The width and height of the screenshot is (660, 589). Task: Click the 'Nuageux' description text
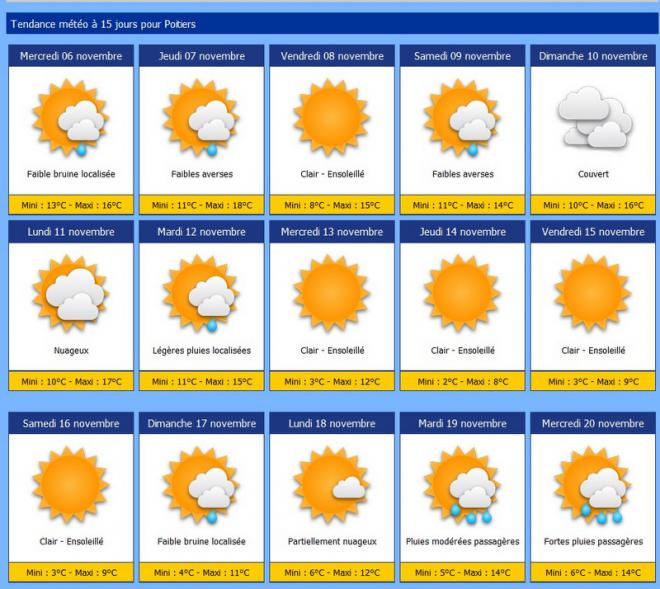71,350
